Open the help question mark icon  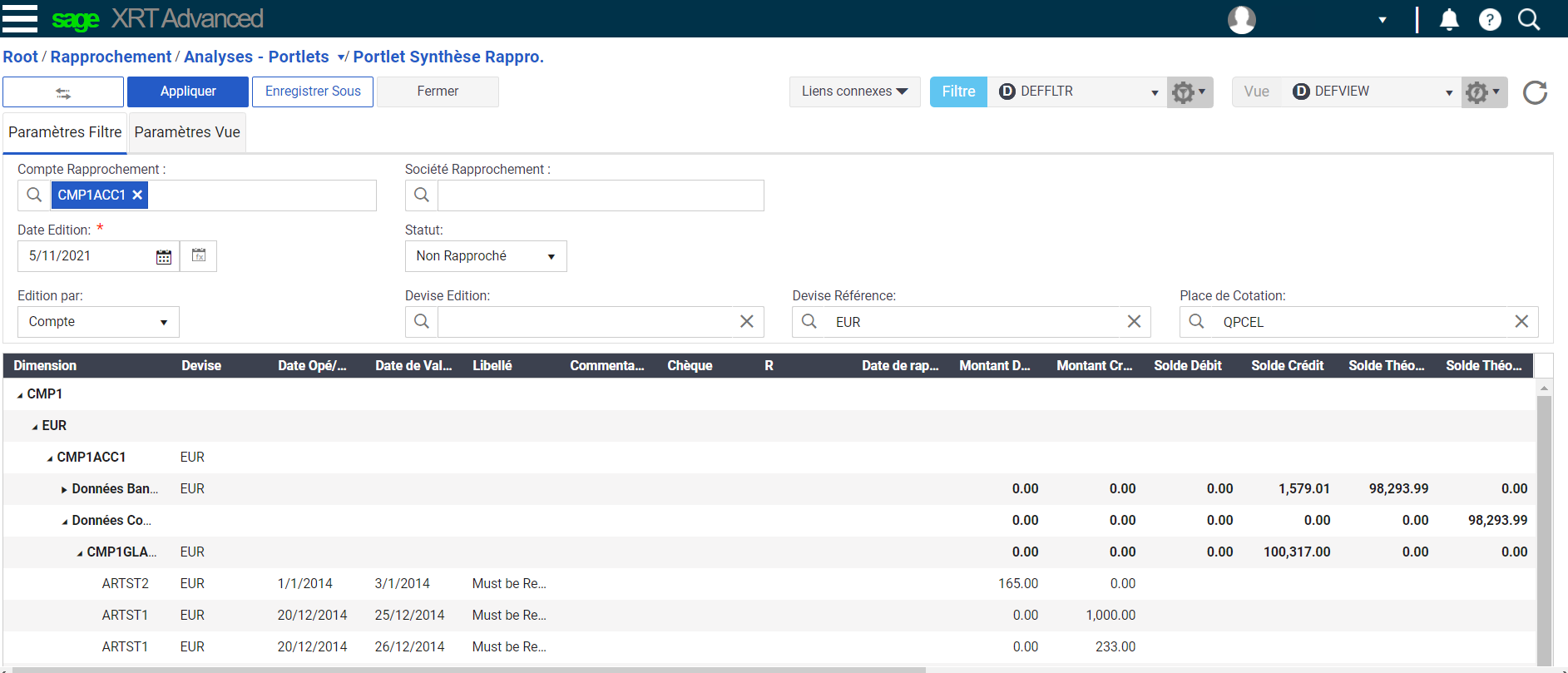[x=1490, y=19]
